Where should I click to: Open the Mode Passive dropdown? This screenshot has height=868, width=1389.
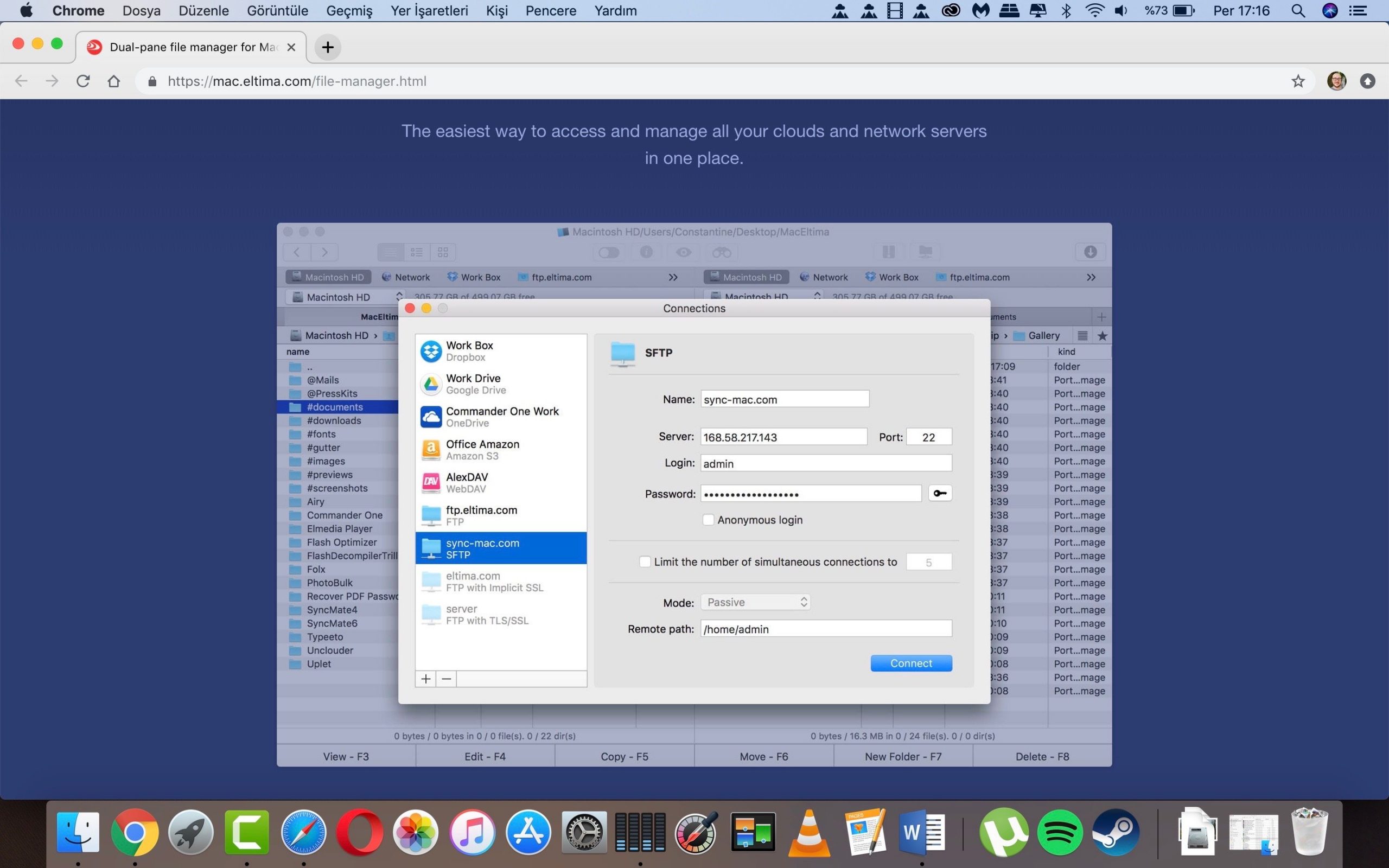755,602
